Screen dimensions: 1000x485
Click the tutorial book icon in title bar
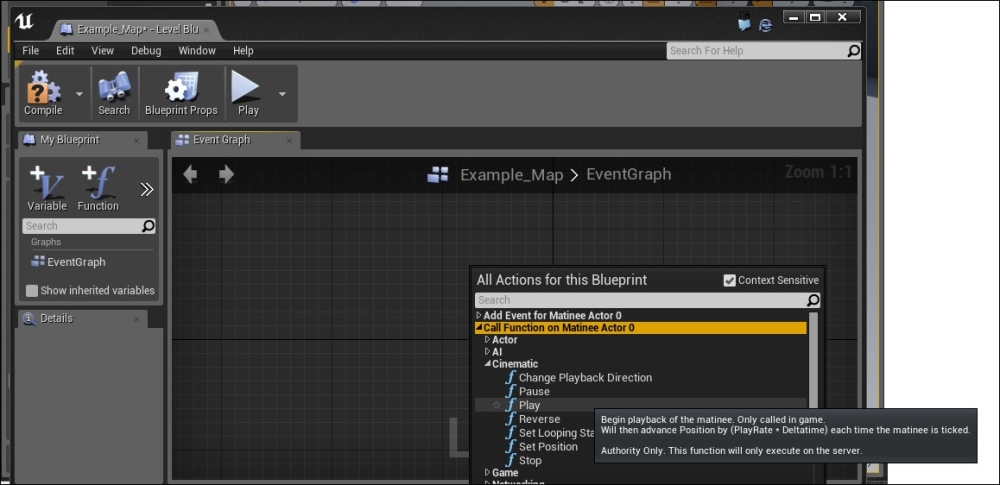point(744,25)
